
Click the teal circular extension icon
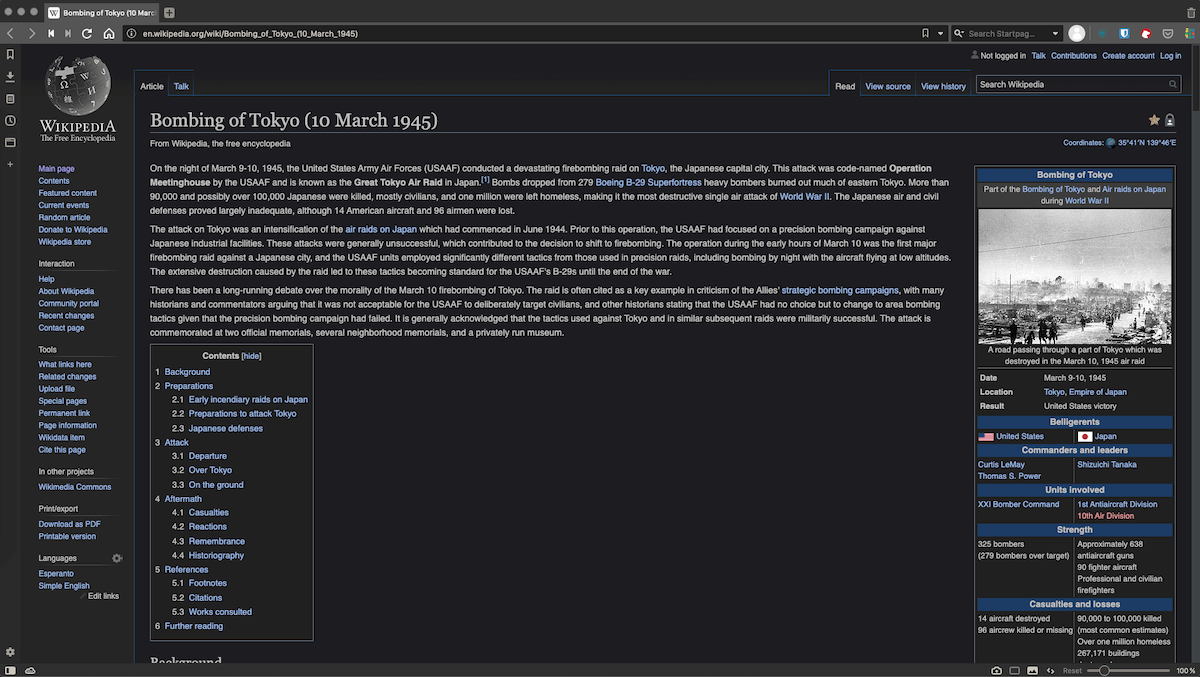1102,33
